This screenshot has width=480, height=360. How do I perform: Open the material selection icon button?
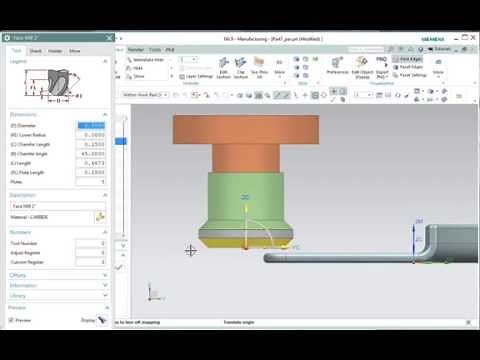tap(100, 217)
